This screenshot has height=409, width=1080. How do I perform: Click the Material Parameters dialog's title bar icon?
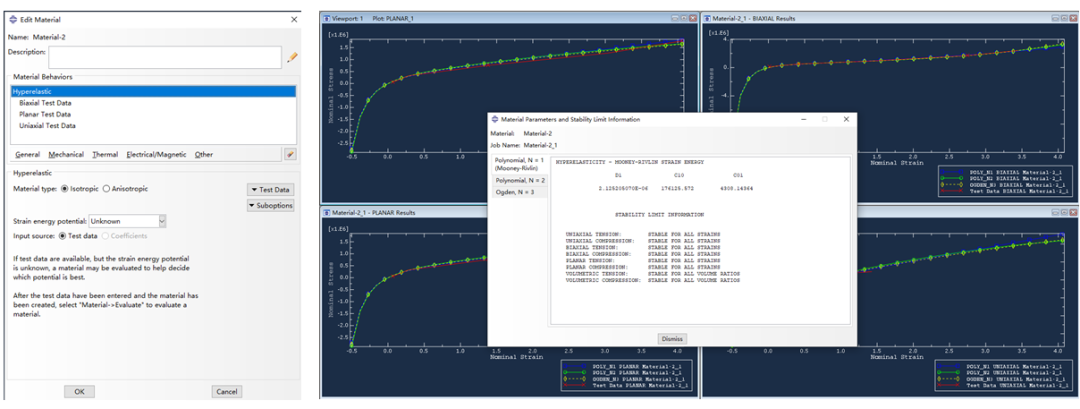pyautogui.click(x=495, y=119)
